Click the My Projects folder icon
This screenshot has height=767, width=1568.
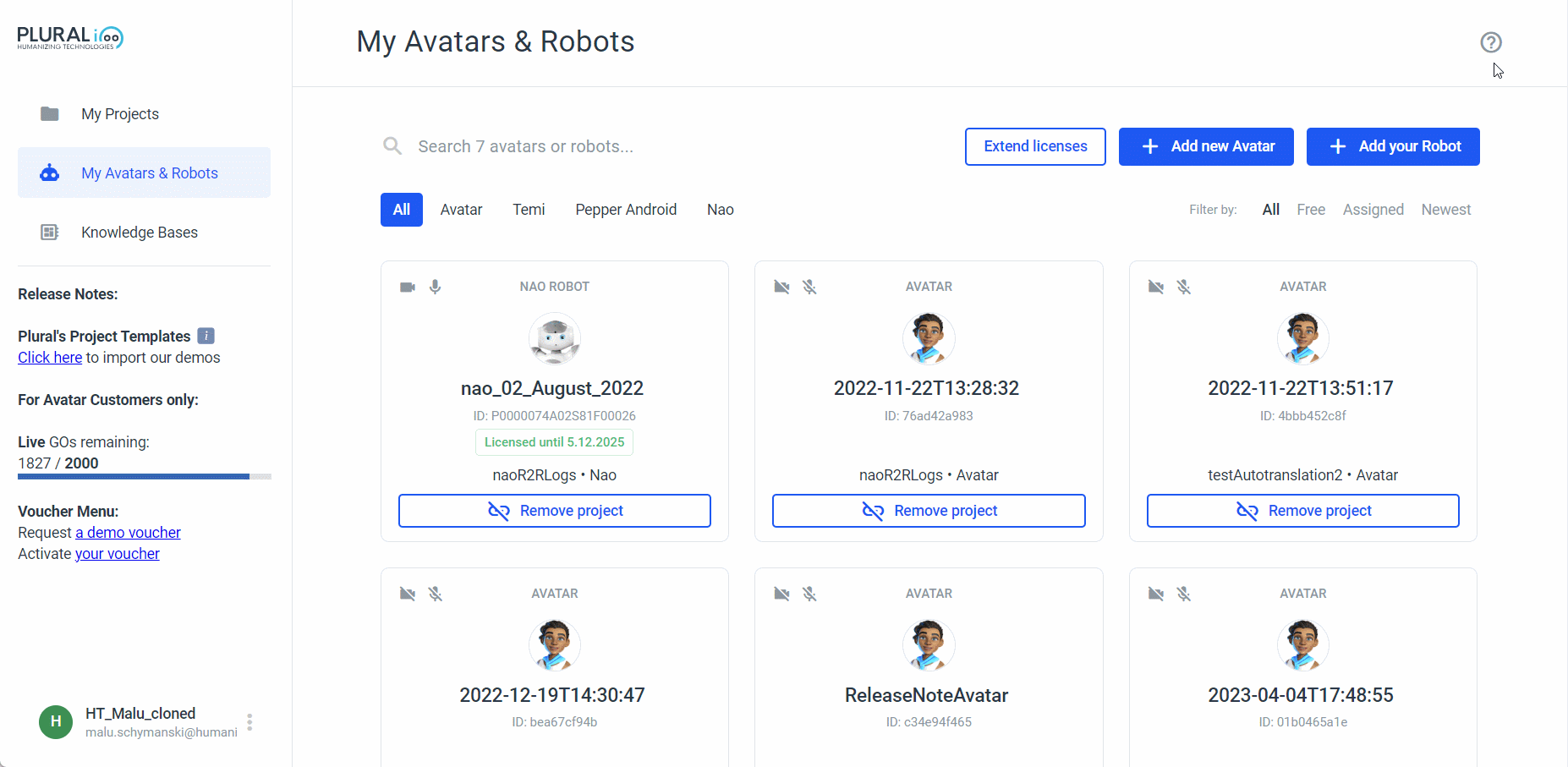coord(50,113)
